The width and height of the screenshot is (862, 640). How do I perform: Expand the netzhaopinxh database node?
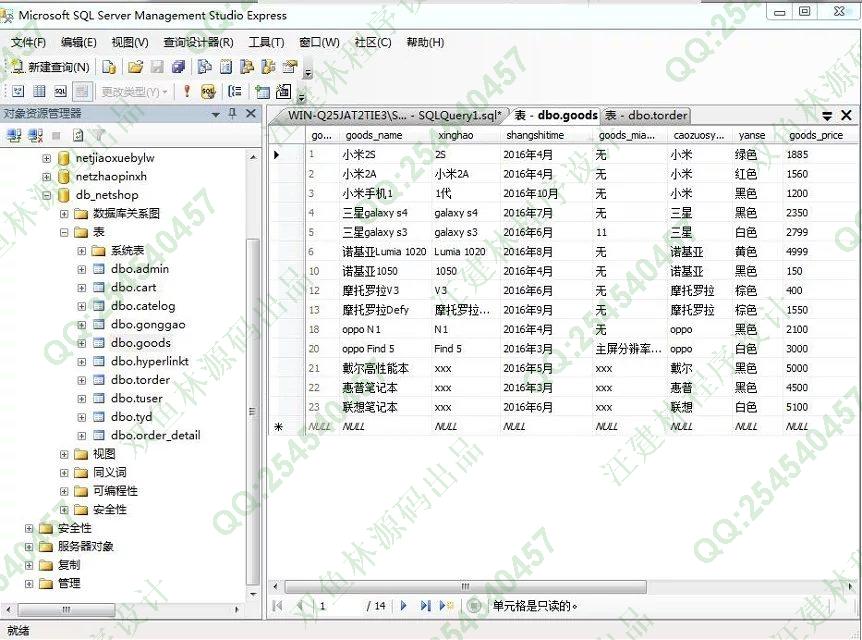(x=47, y=177)
